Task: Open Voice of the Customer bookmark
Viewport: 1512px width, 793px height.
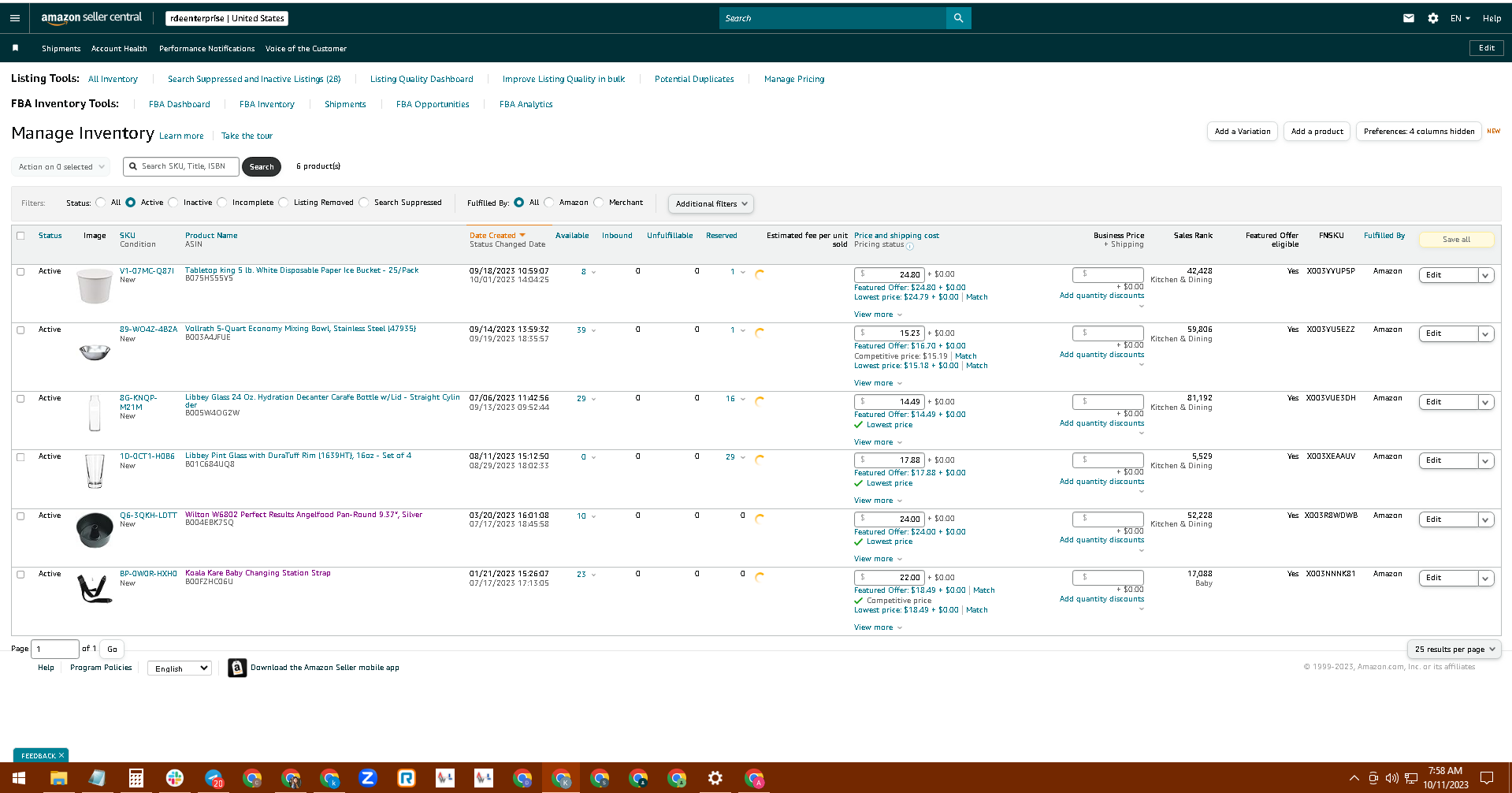Action: [x=306, y=49]
